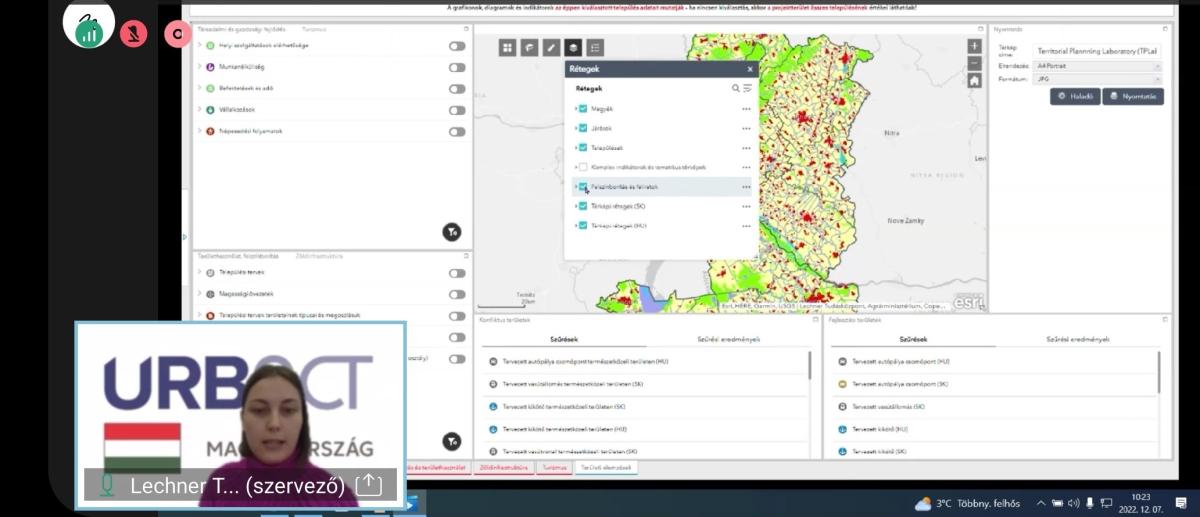This screenshot has height=517, width=1200.
Task: Return map to home extent
Action: coord(974,81)
